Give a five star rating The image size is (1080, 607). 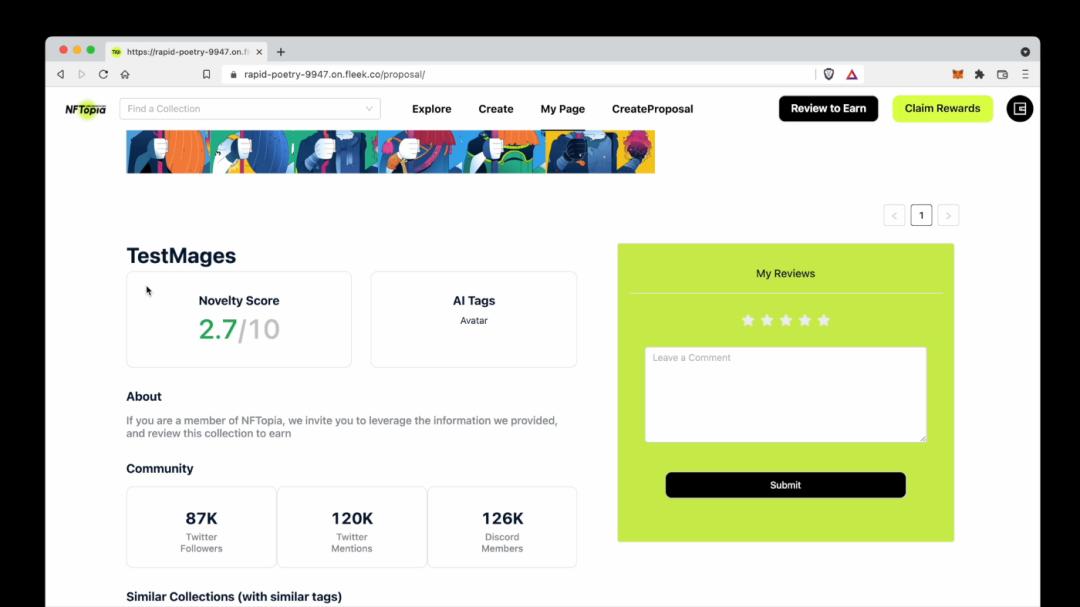click(x=824, y=320)
